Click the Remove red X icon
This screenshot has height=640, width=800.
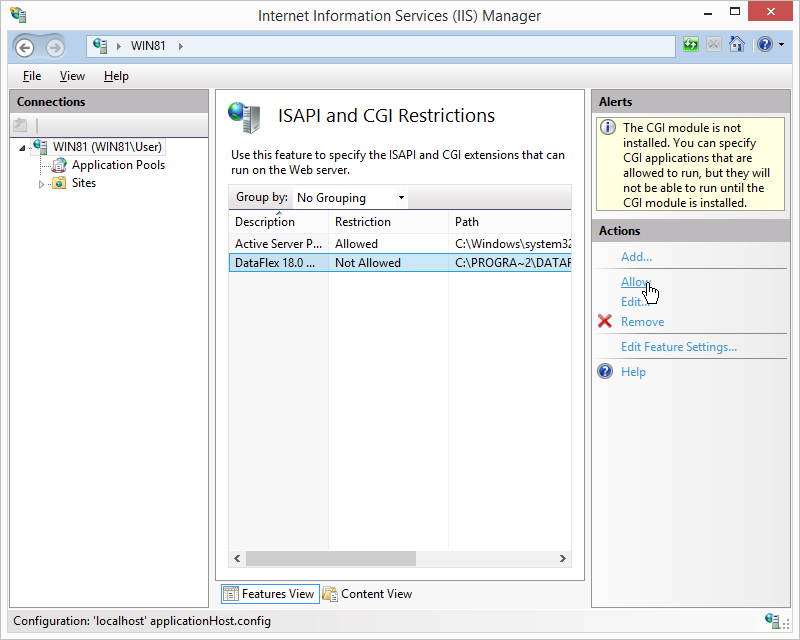[x=605, y=321]
